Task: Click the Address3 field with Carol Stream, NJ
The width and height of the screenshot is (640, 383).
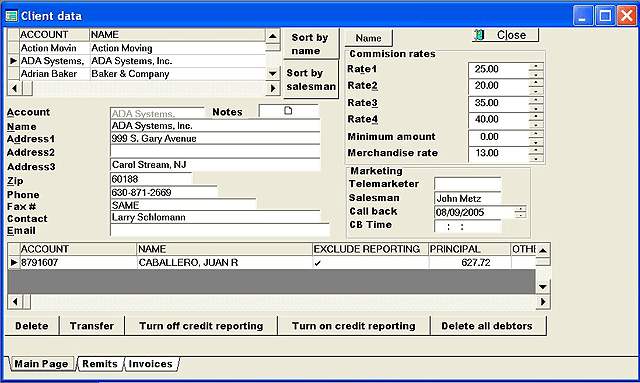Action: [215, 165]
